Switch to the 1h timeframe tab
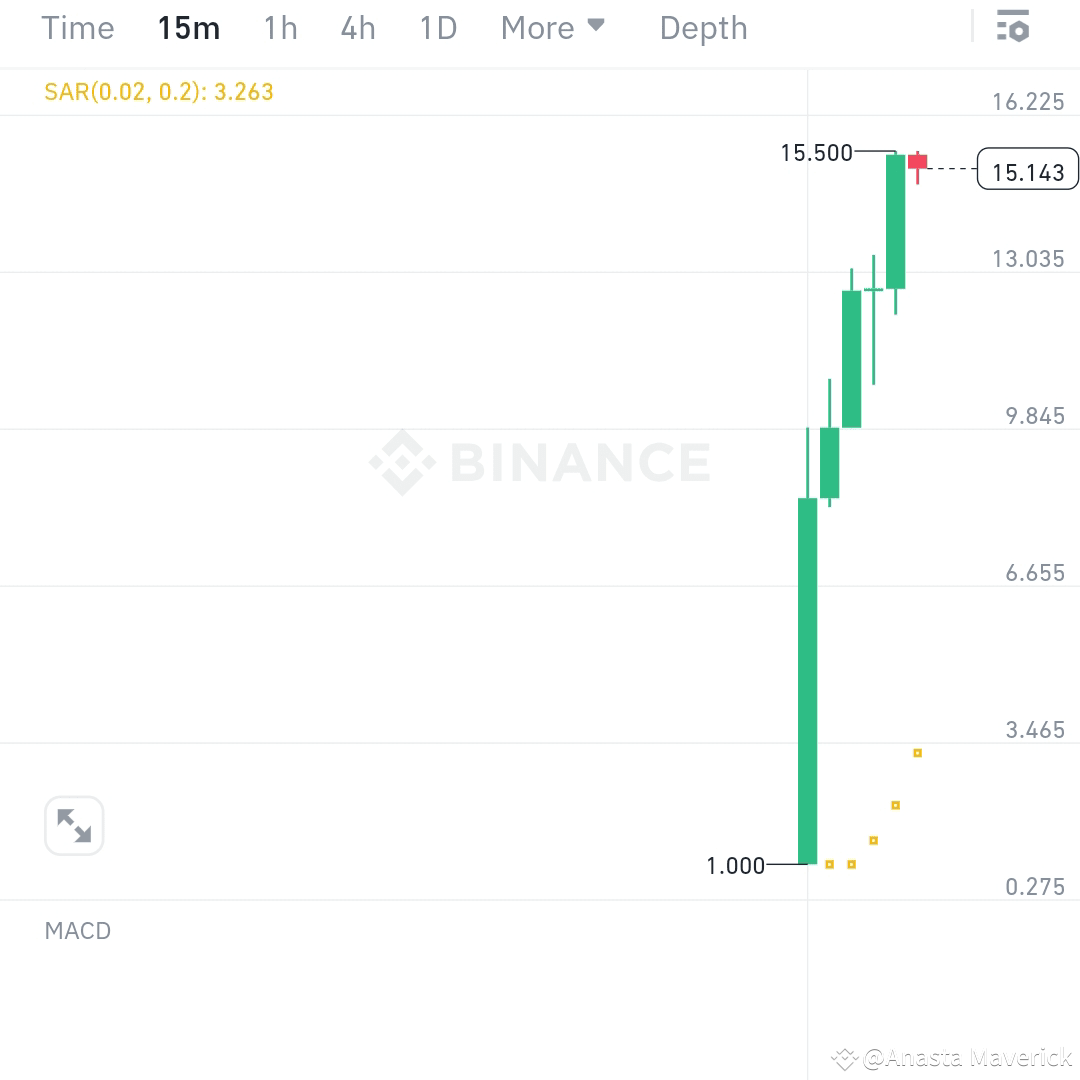1080x1080 pixels. coord(280,28)
